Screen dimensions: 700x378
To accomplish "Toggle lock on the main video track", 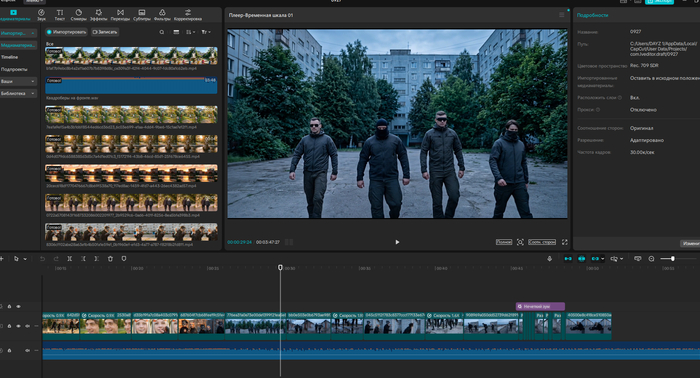I will coord(9,326).
